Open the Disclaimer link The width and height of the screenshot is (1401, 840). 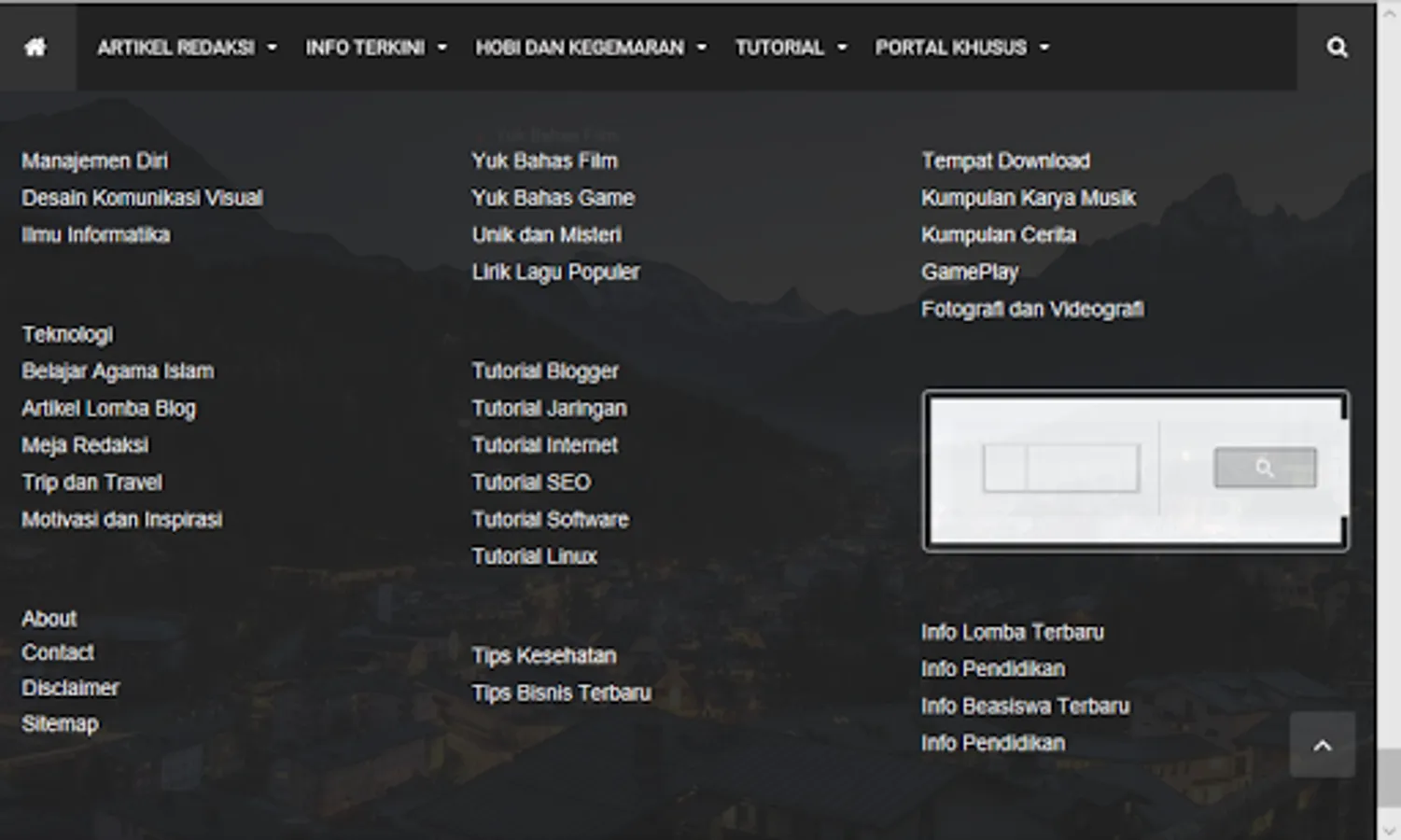point(70,688)
